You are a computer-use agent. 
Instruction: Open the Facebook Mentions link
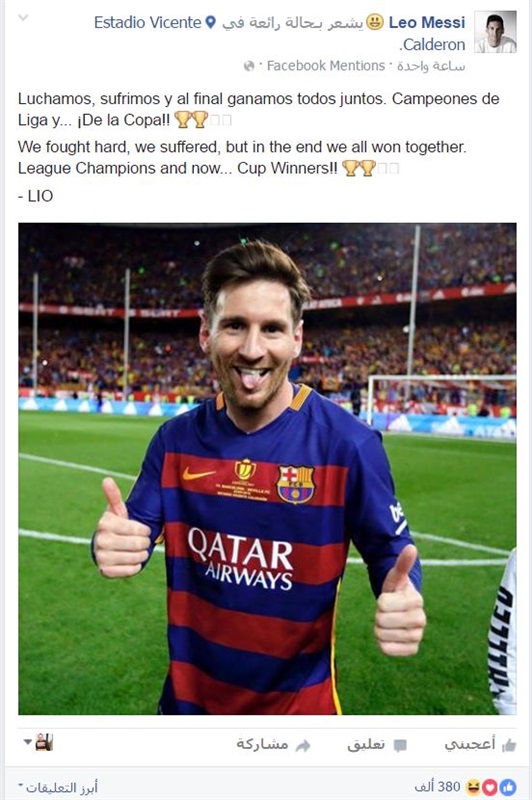pyautogui.click(x=326, y=66)
